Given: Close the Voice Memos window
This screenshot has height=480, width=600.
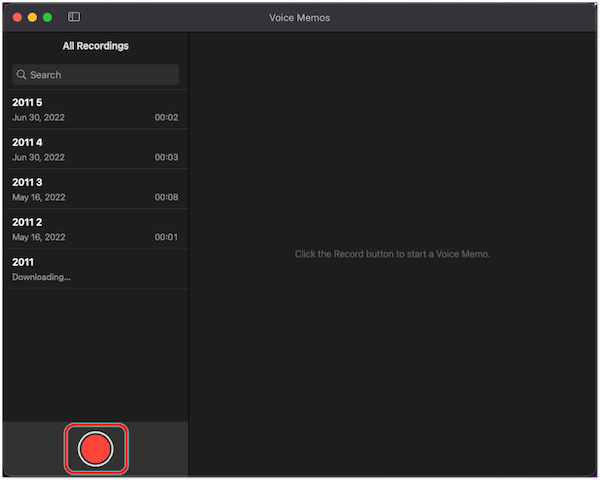Looking at the screenshot, I should coord(17,17).
